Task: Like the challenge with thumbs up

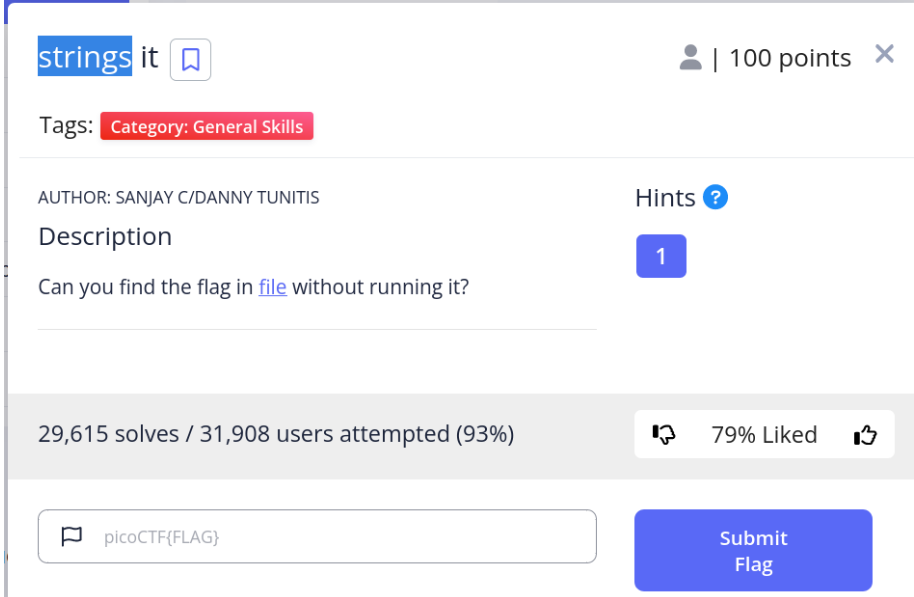Action: click(865, 435)
